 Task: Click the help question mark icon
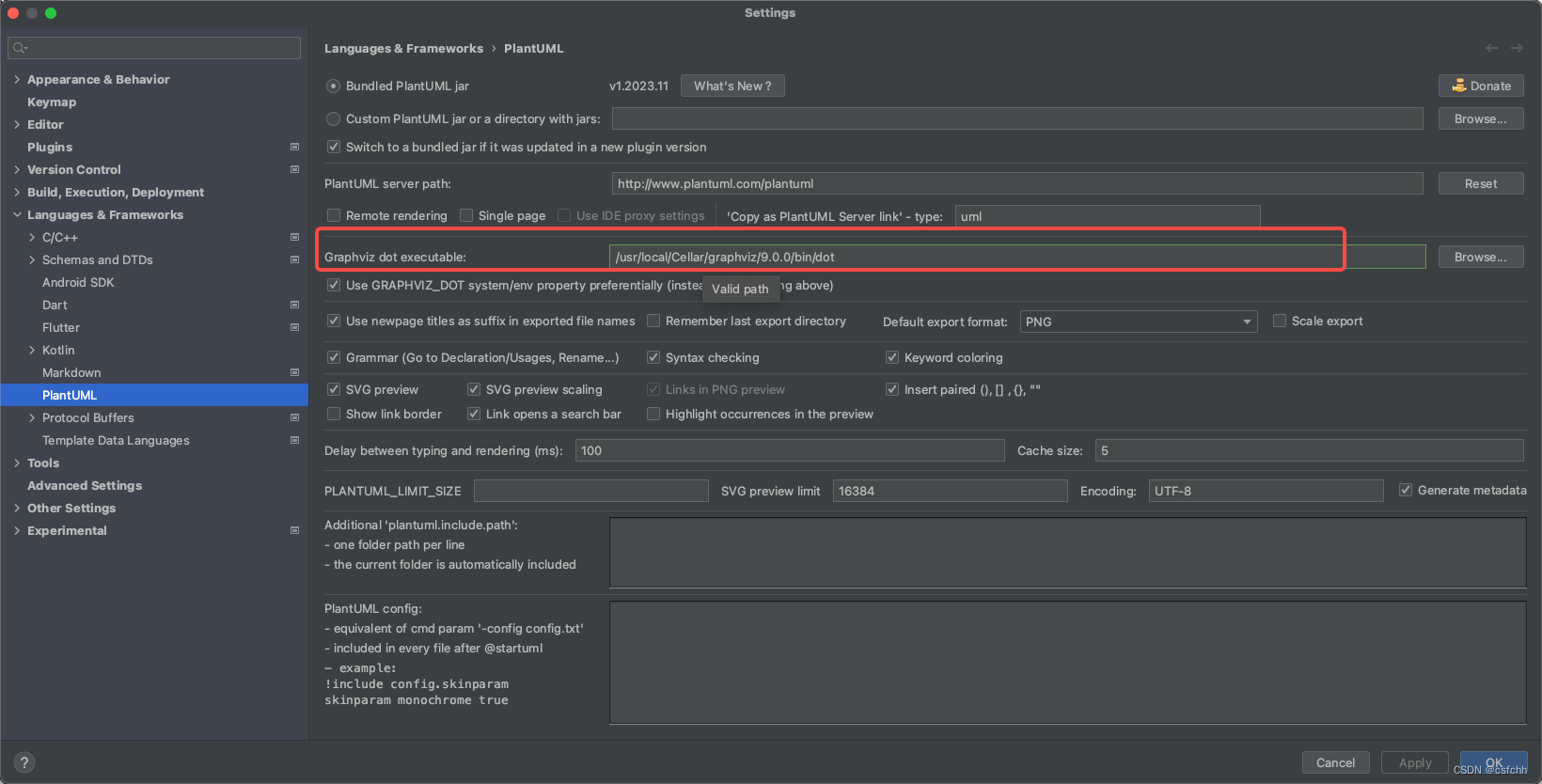click(24, 762)
